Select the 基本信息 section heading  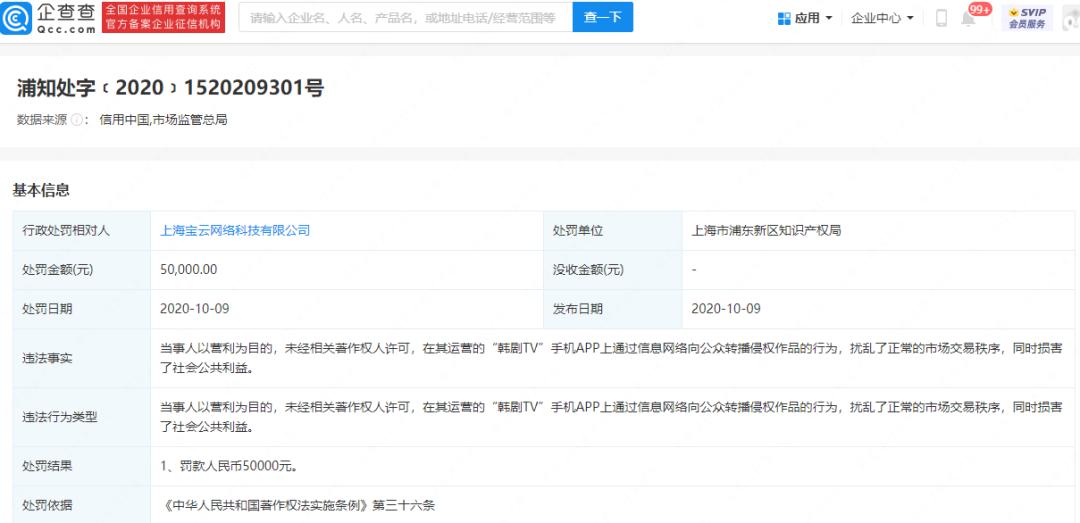click(41, 190)
